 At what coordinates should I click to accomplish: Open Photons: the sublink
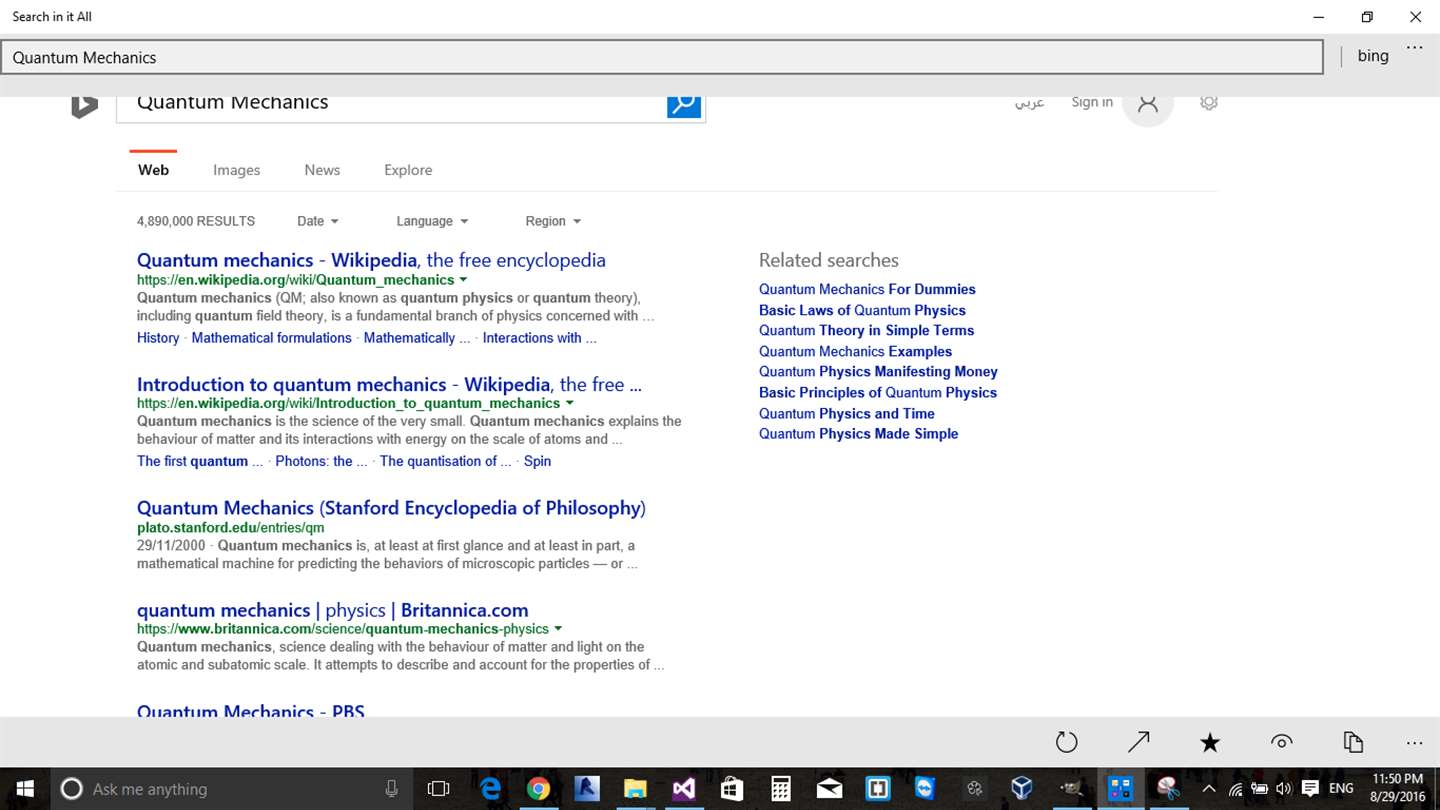click(x=321, y=461)
